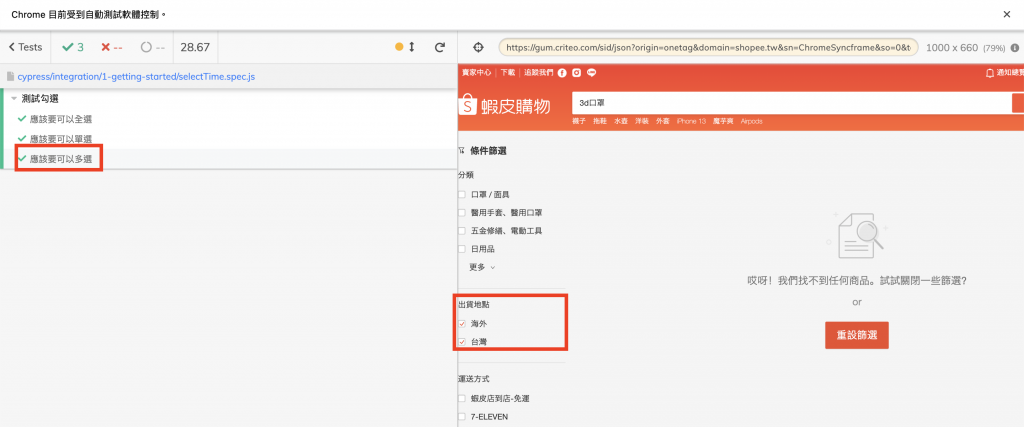1024x427 pixels.
Task: Select suggested keyword 拖鞋
Action: 600,121
